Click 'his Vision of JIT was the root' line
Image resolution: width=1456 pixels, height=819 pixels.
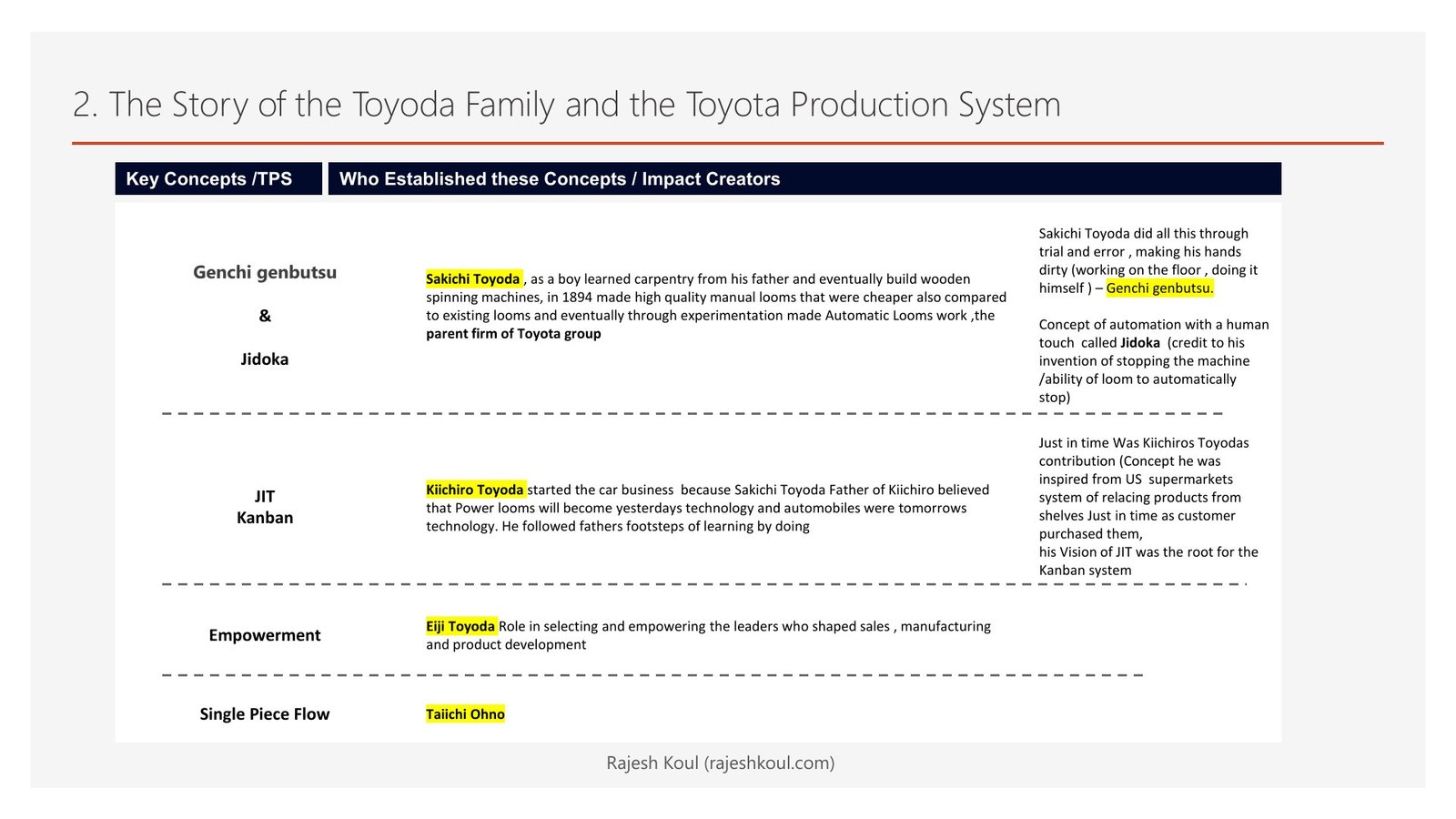tap(1148, 551)
